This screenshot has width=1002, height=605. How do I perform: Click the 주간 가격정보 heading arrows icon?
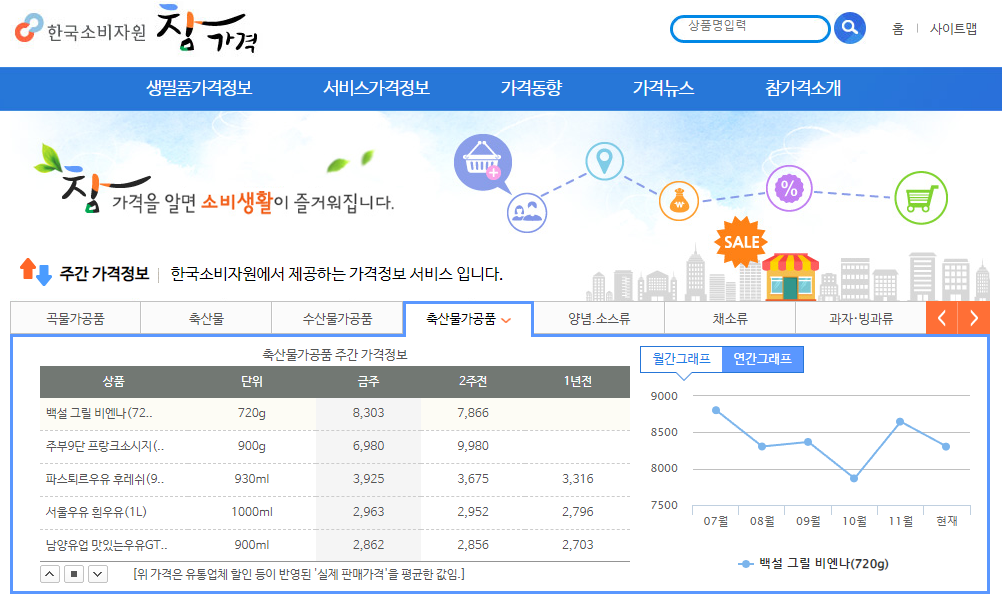point(35,272)
